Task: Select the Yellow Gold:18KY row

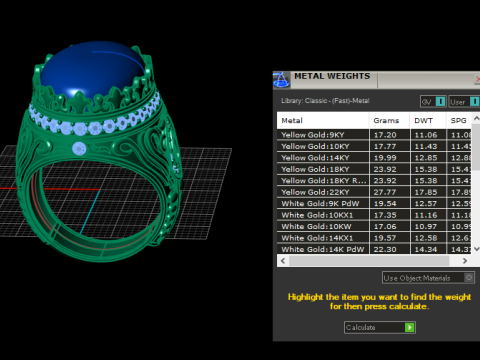Action: [374, 169]
